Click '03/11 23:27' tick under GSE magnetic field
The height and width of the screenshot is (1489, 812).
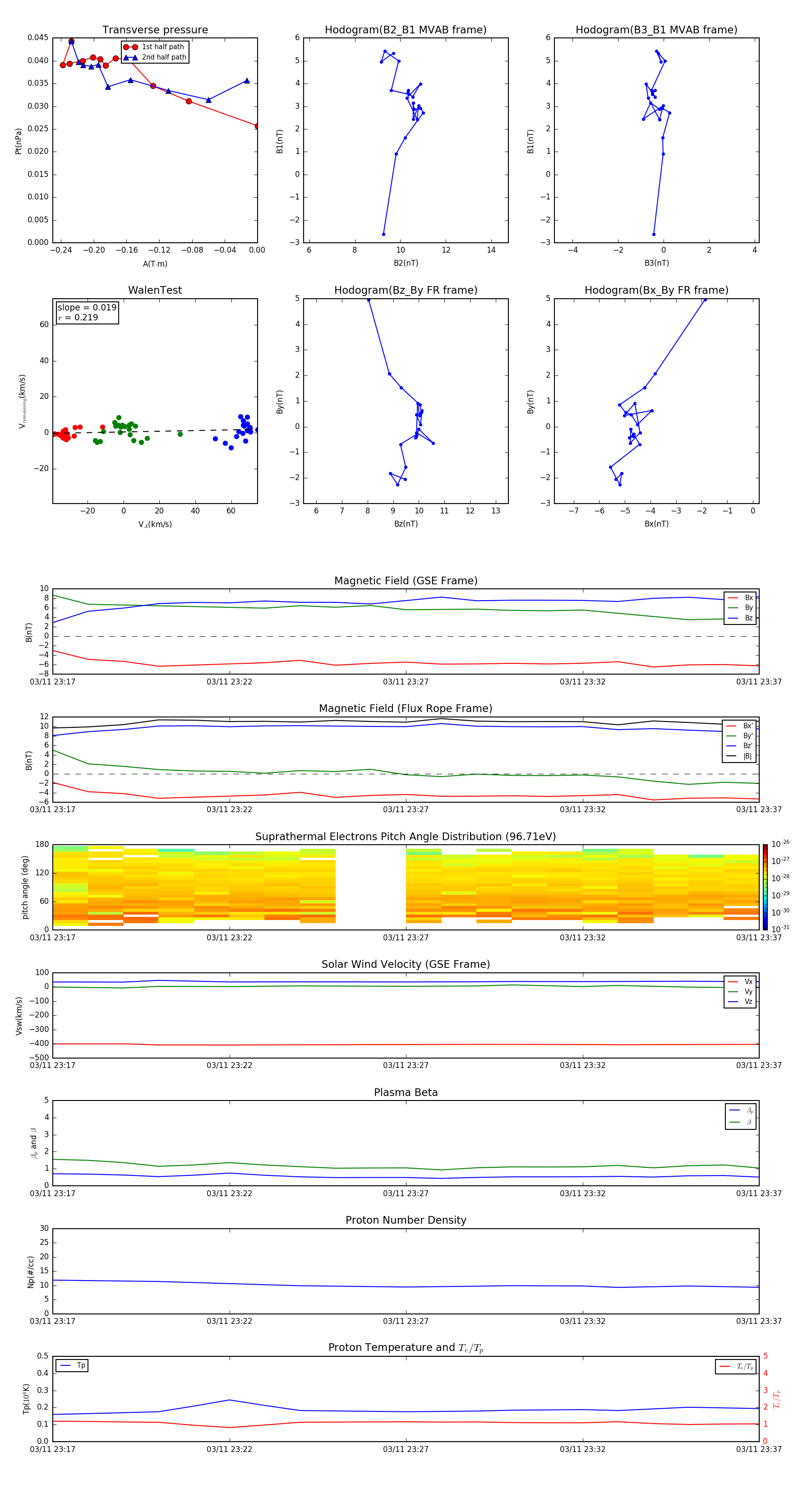click(x=406, y=681)
